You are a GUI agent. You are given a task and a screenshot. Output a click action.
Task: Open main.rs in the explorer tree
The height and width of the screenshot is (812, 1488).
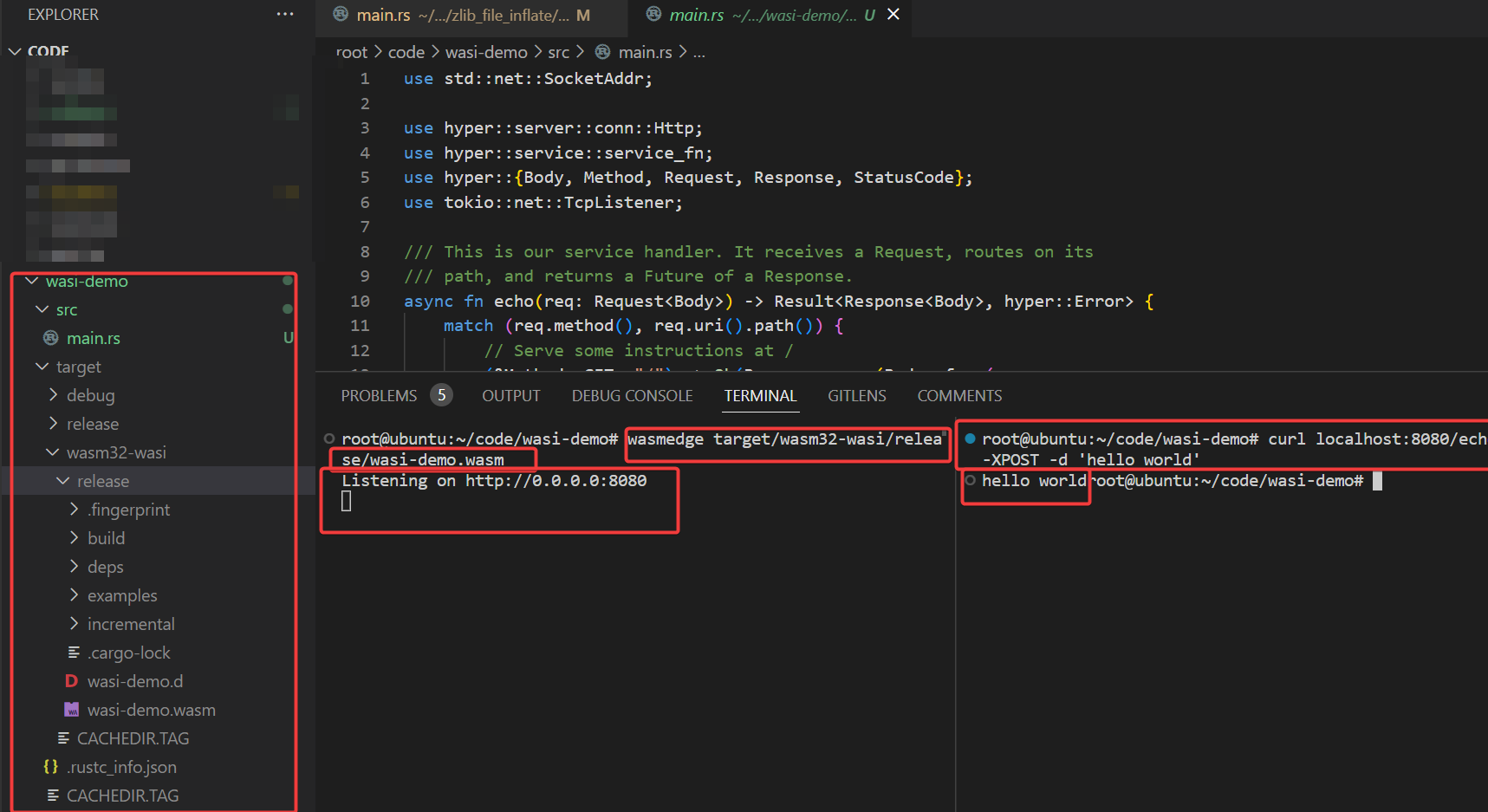(94, 338)
